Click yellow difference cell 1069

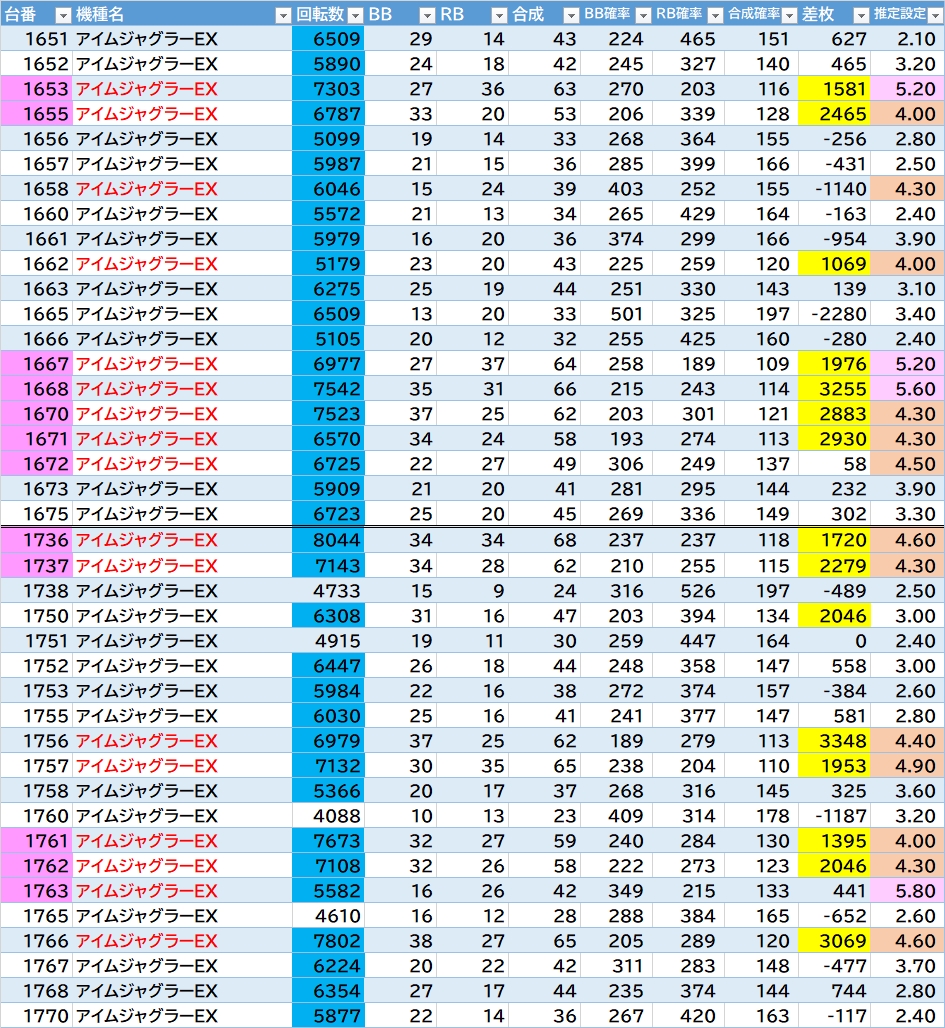(x=834, y=264)
